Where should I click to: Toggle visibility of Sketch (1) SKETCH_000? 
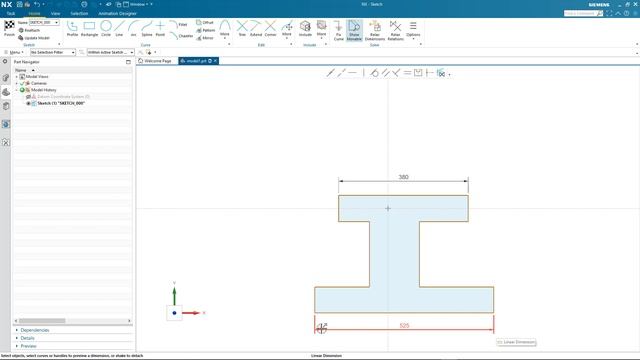click(x=28, y=103)
